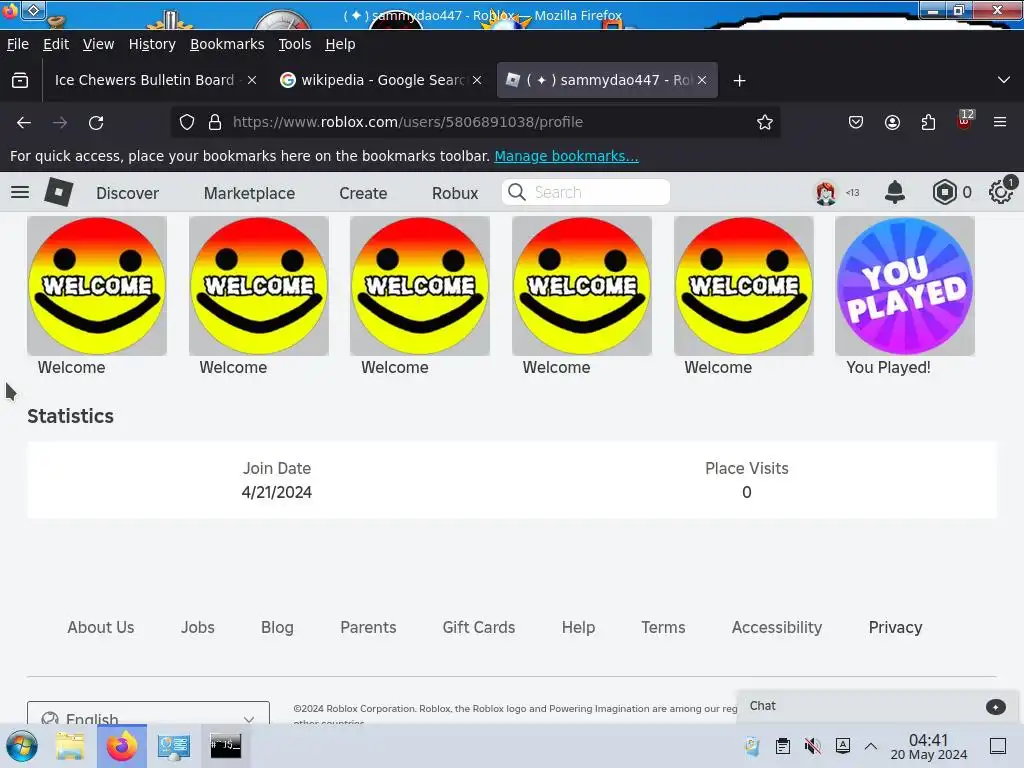This screenshot has height=768, width=1024.
Task: Open the Start menu orb in the taskbar
Action: click(x=22, y=746)
